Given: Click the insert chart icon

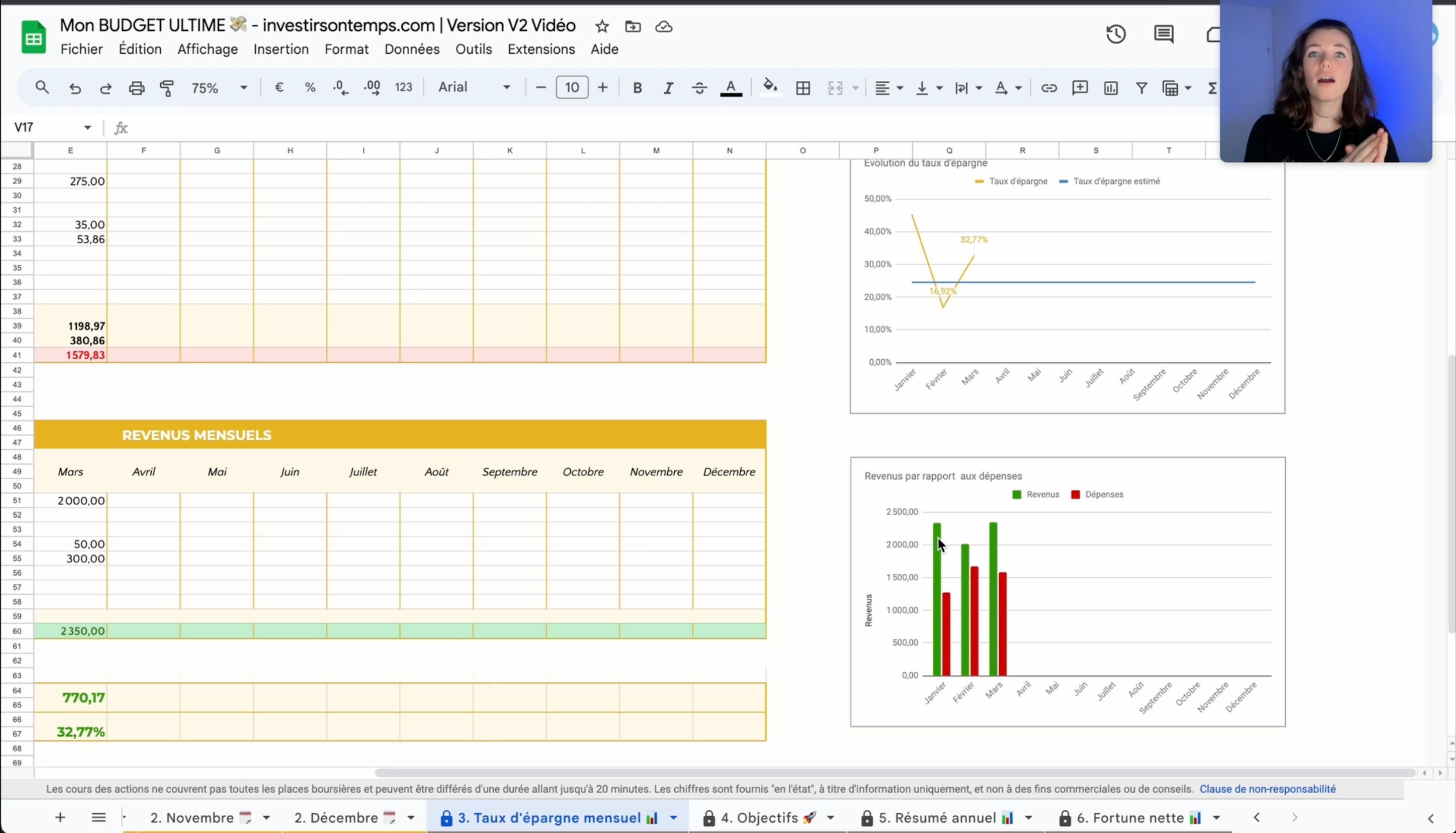Looking at the screenshot, I should [1111, 88].
